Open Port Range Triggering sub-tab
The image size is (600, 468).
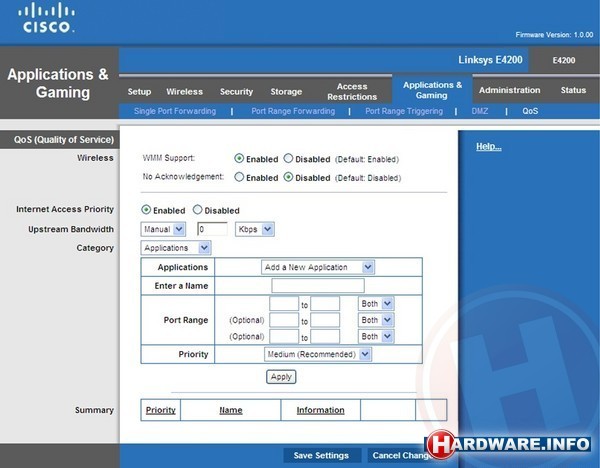[404, 111]
